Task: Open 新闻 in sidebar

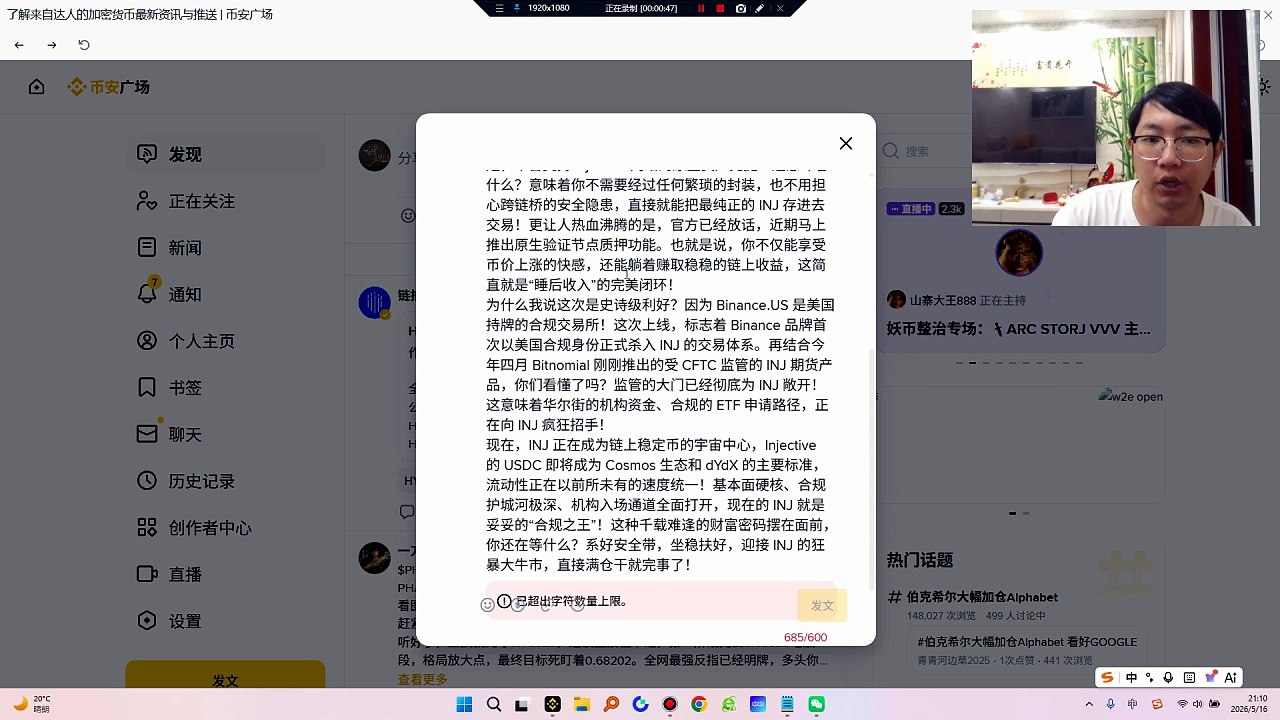Action: click(225, 248)
